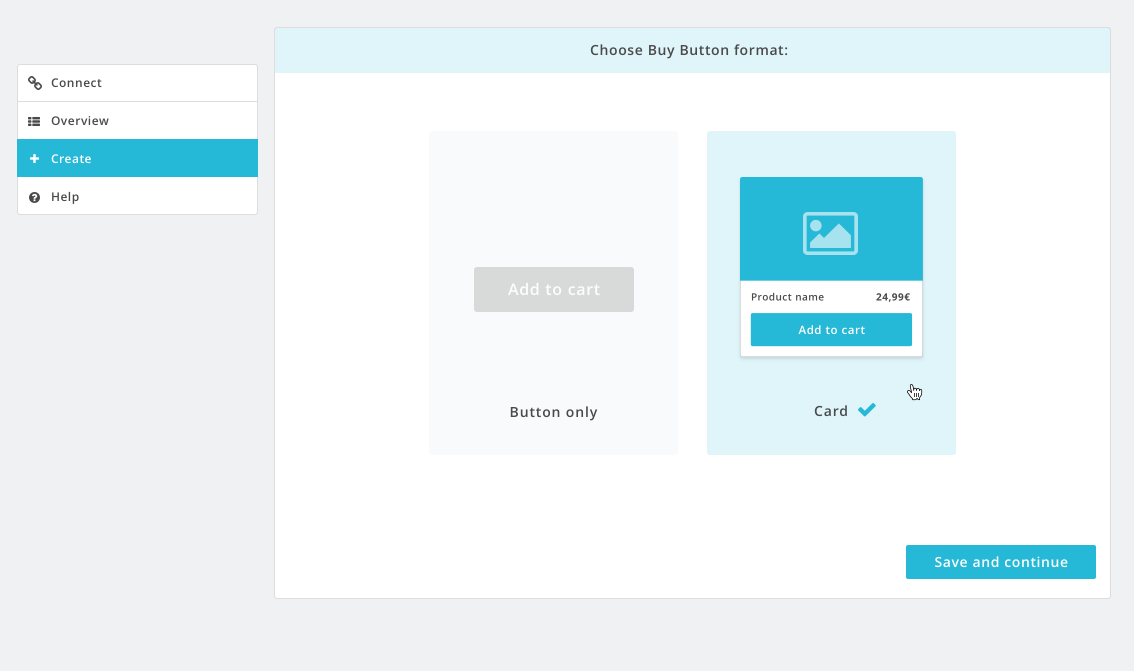Click the image placeholder icon in card preview
This screenshot has height=671, width=1134.
(x=830, y=233)
